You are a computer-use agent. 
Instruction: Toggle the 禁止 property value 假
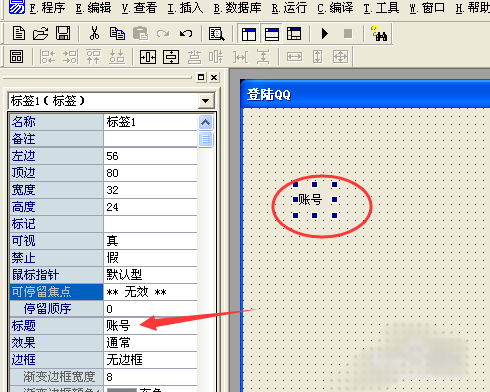pos(150,258)
